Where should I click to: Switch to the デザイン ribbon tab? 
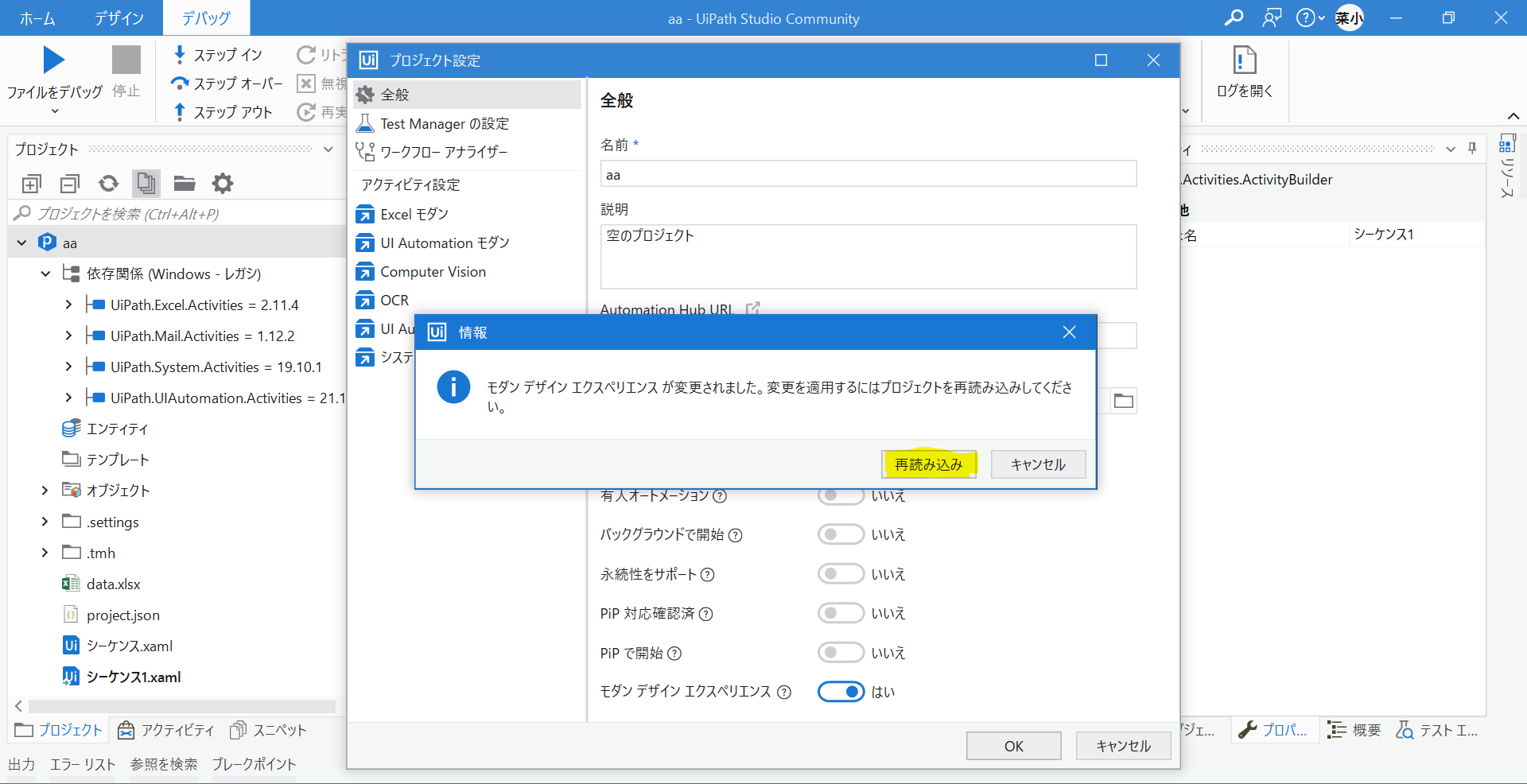click(x=119, y=18)
